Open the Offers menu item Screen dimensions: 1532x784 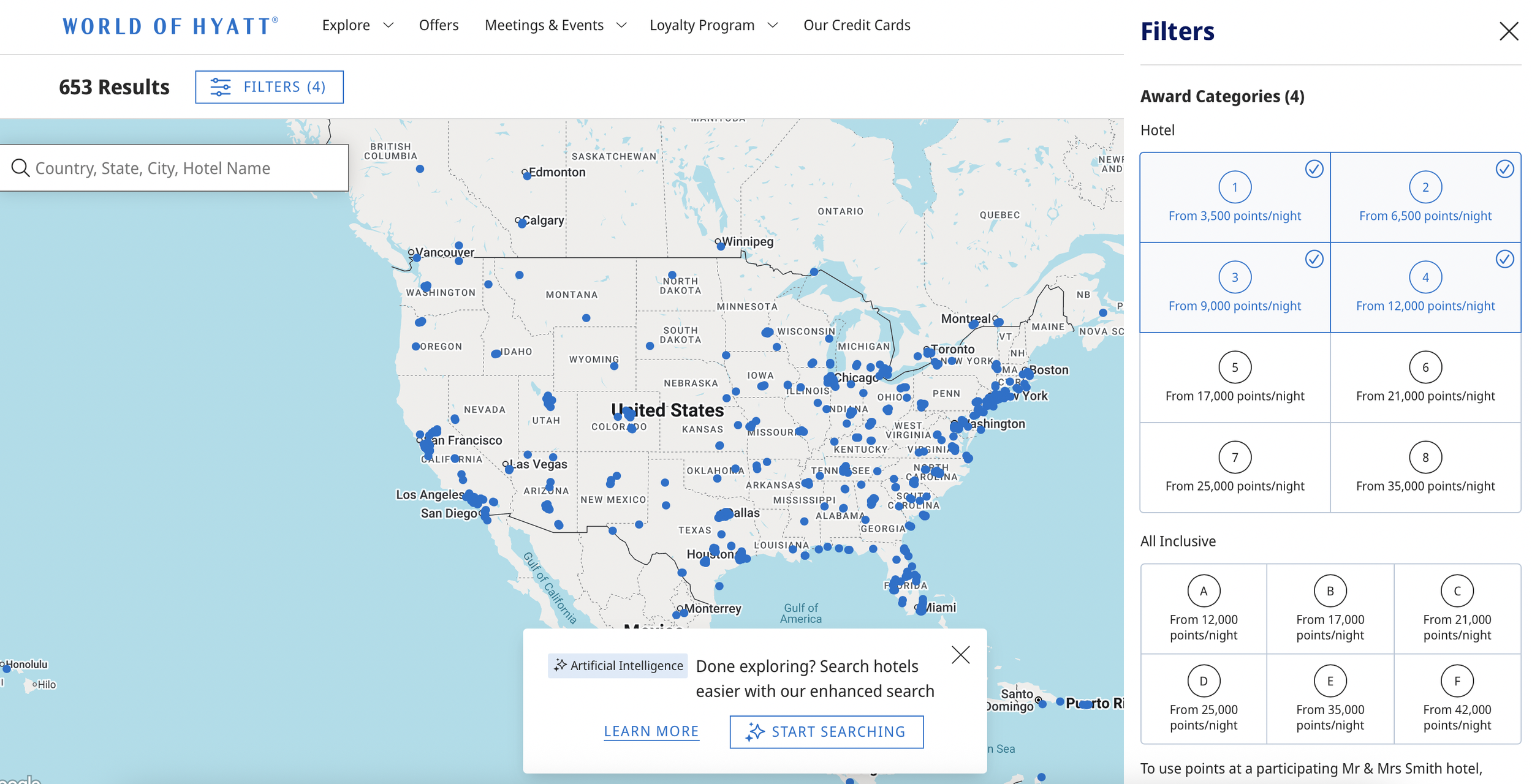click(438, 25)
